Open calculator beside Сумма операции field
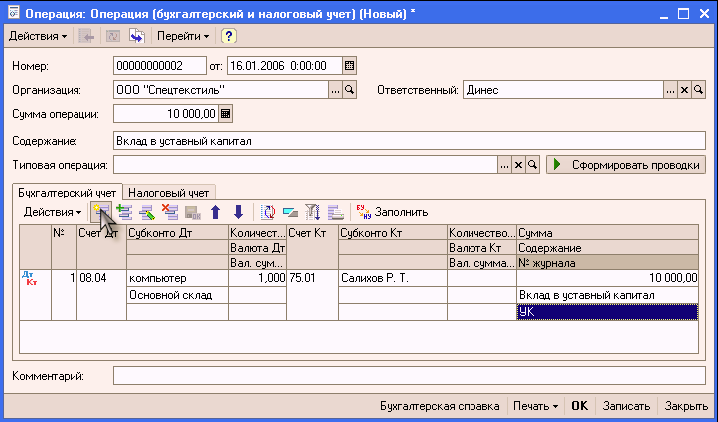Screen dimensions: 718x422 [x=226, y=114]
